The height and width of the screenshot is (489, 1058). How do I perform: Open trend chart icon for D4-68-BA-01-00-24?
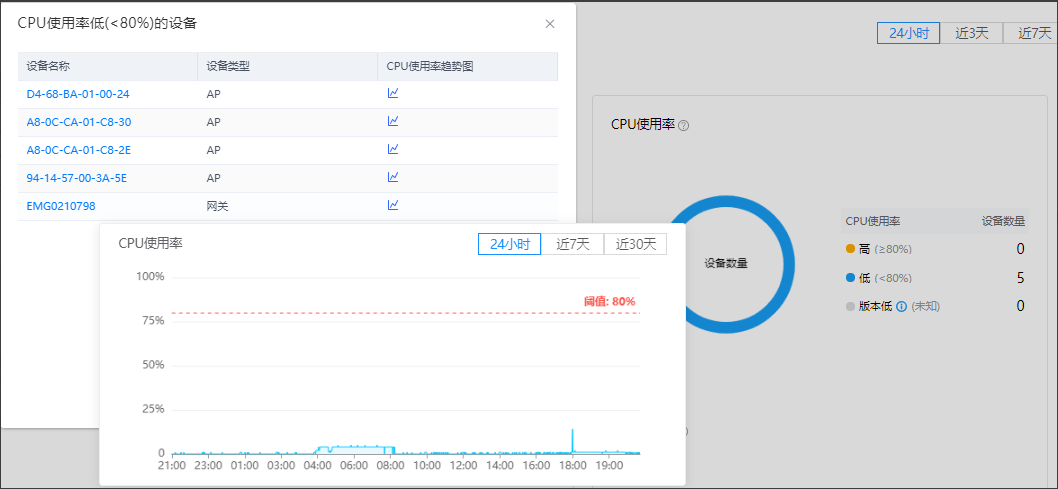[393, 94]
